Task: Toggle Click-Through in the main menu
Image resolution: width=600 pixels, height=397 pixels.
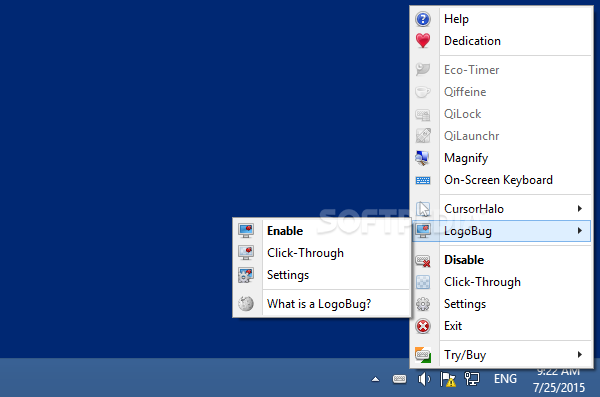Action: [502, 282]
